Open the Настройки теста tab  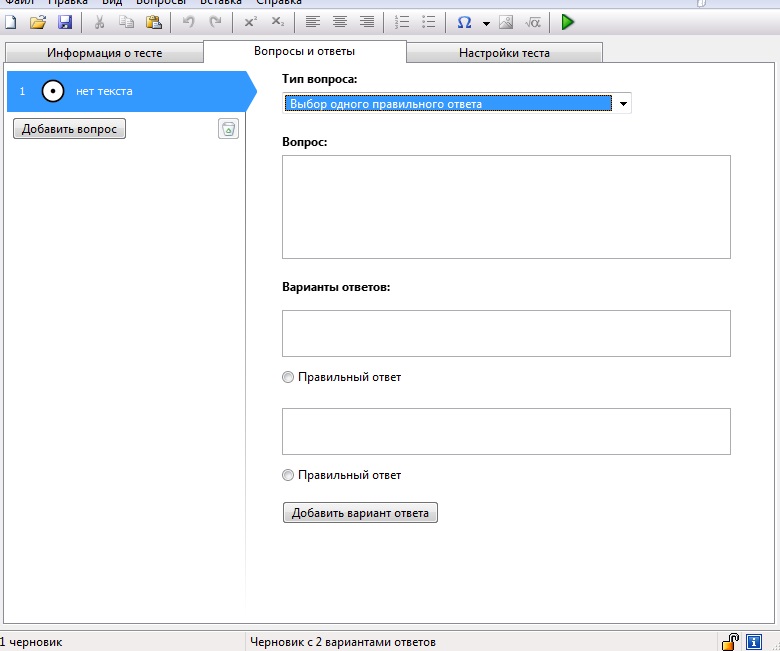[504, 53]
